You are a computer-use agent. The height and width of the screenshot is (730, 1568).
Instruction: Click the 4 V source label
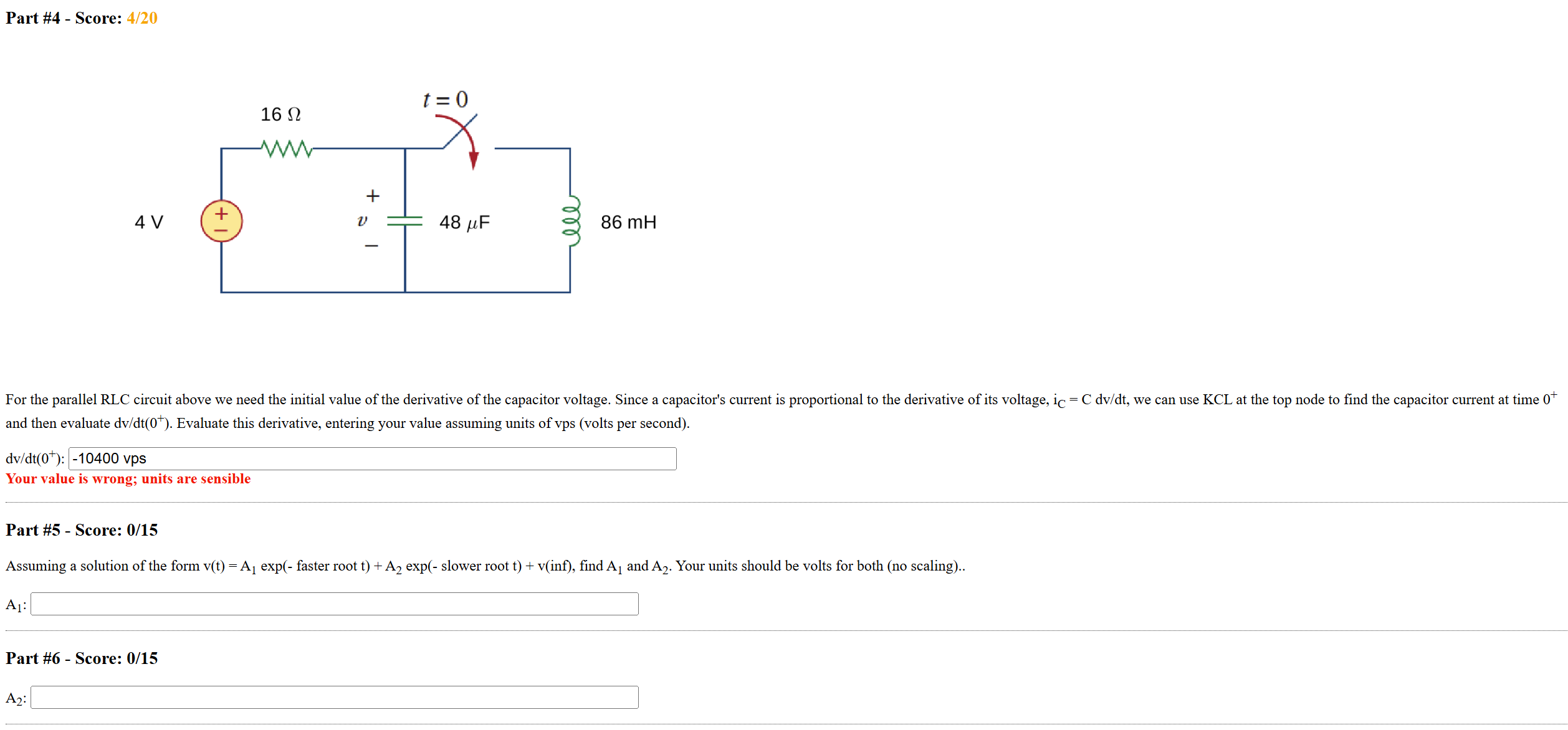coord(148,221)
